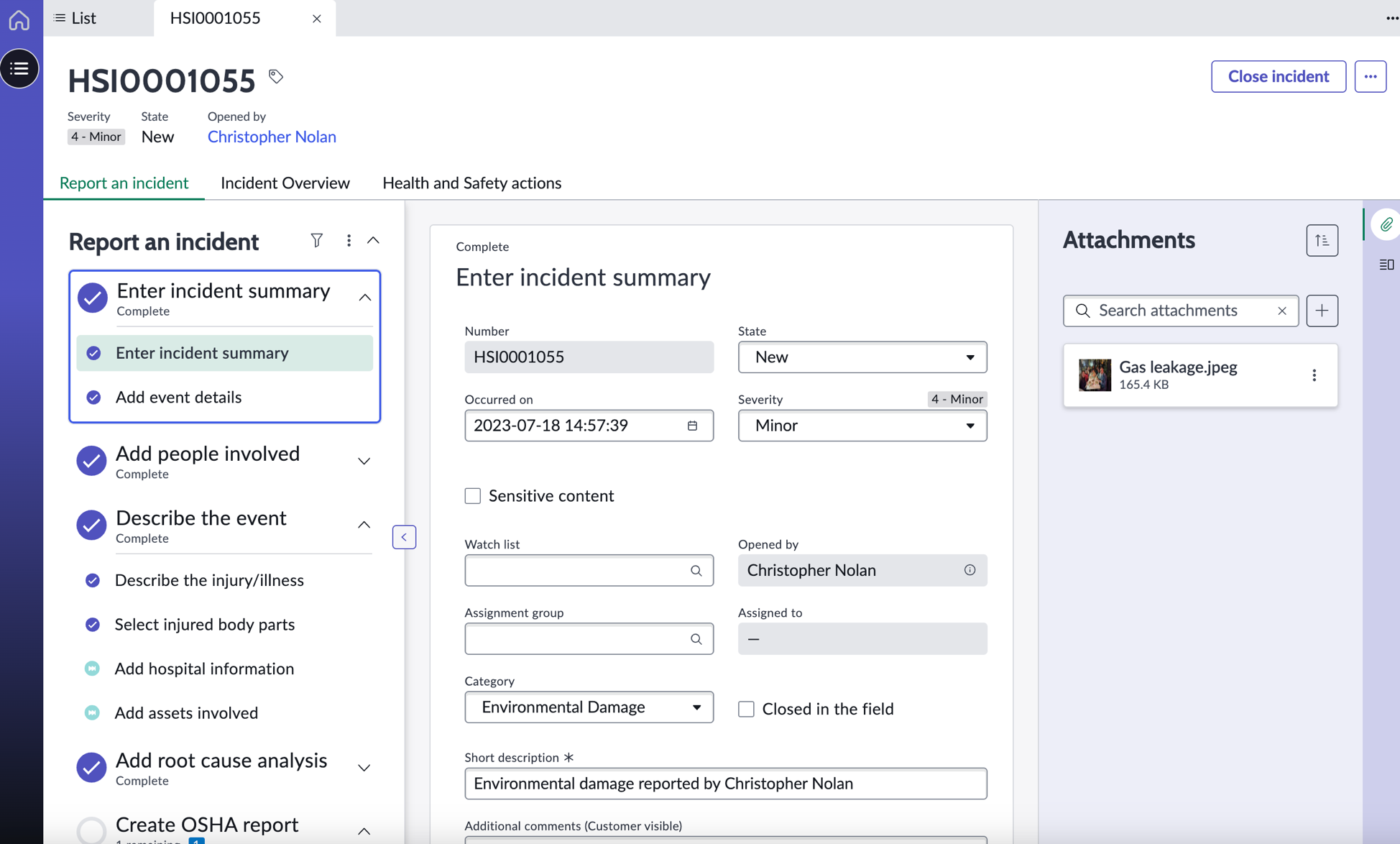Click the Create OSHA report status circle
Viewport: 1400px width, 844px height.
click(91, 830)
